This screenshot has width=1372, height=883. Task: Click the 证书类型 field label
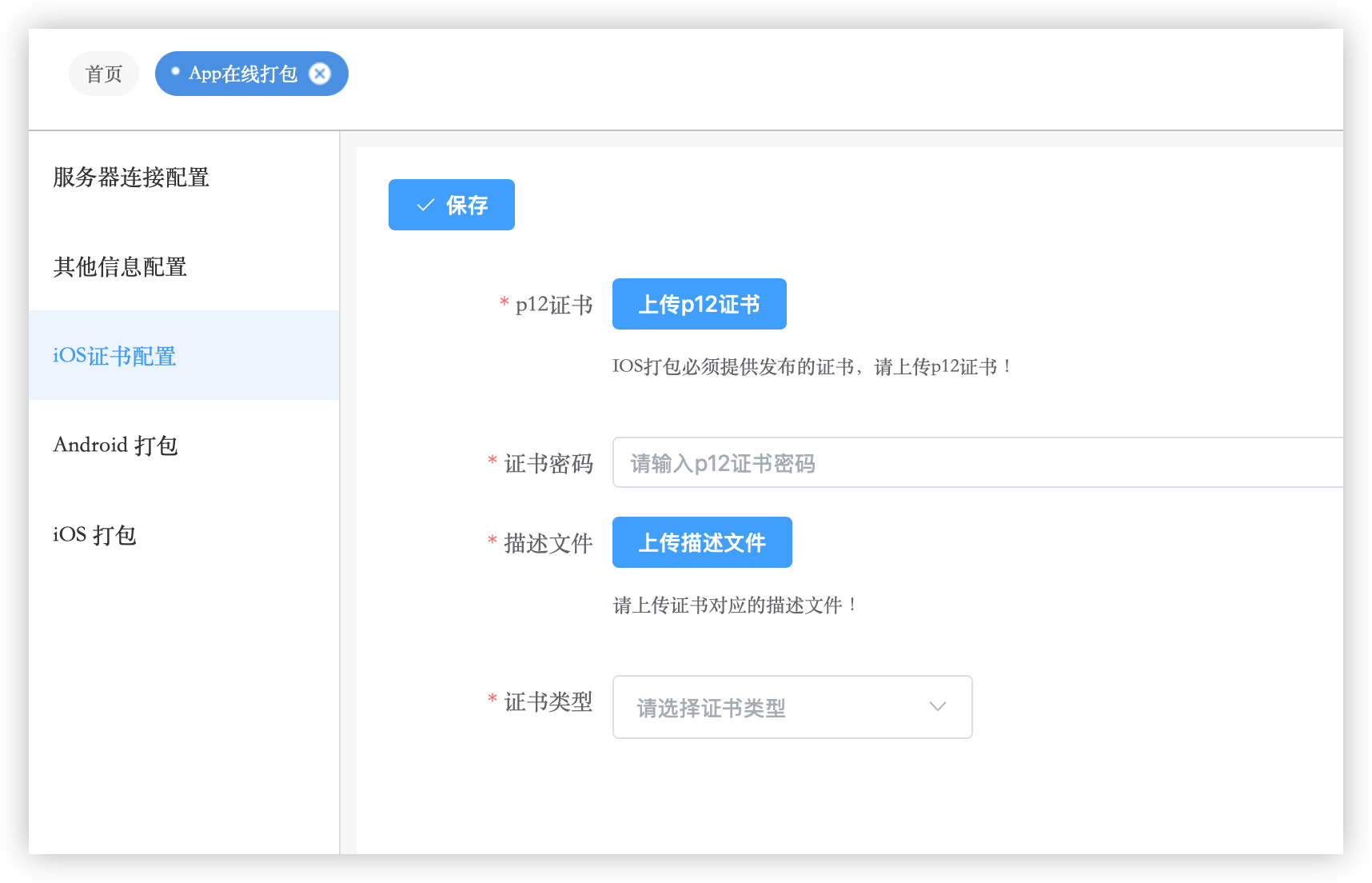click(x=548, y=701)
